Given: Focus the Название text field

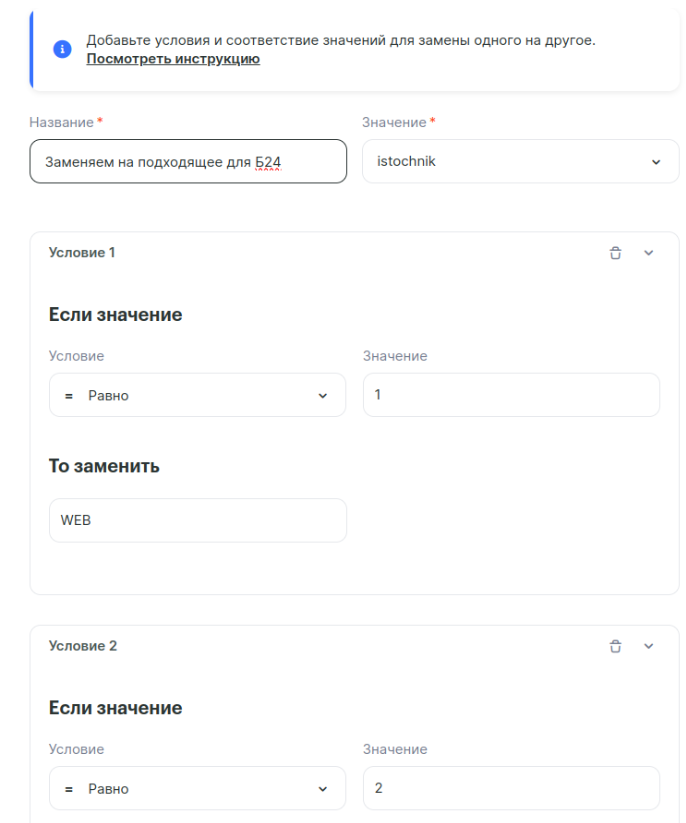Looking at the screenshot, I should pyautogui.click(x=188, y=161).
